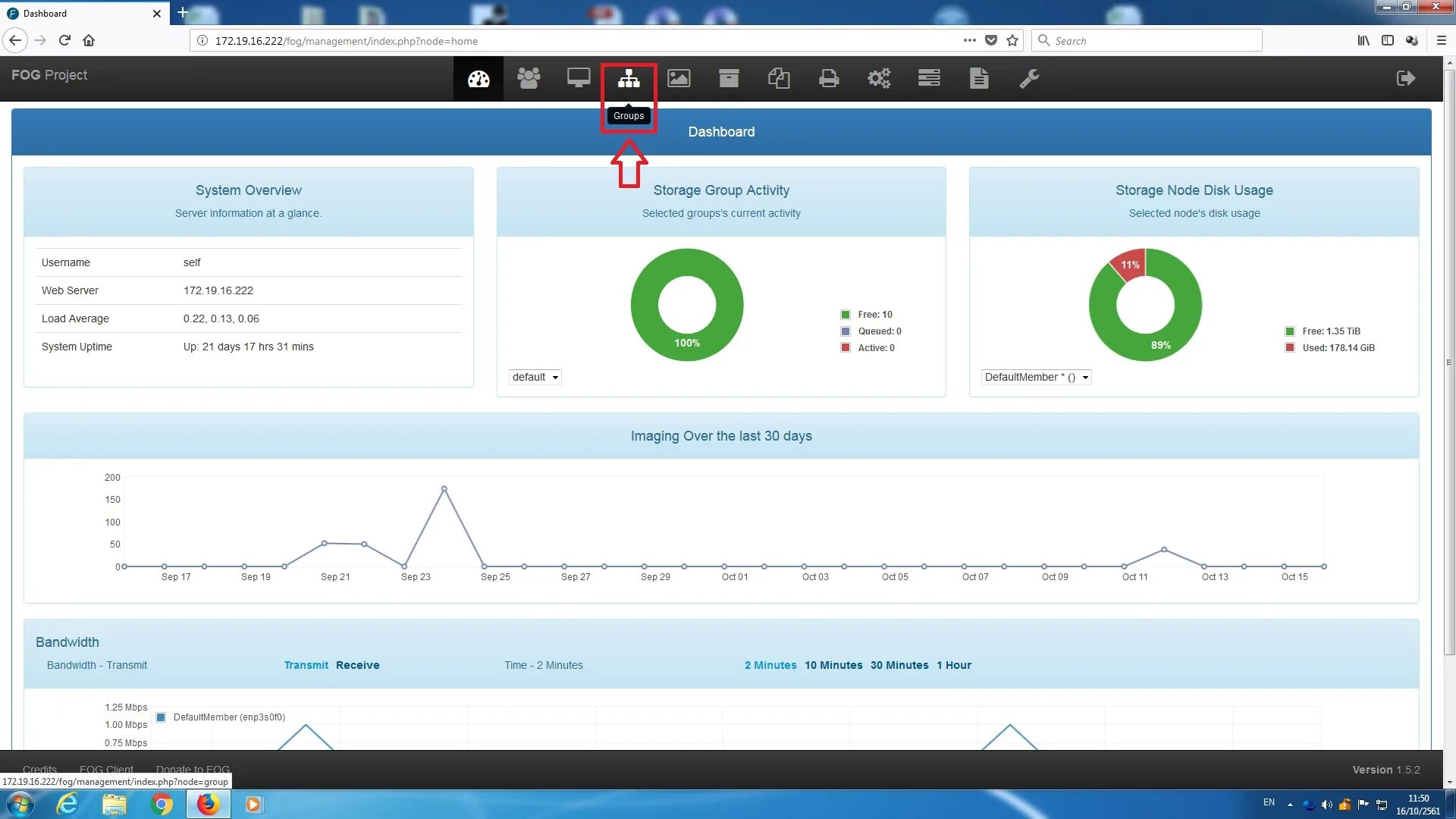The image size is (1456, 819).
Task: Switch bandwidth graph to Receive
Action: pos(357,665)
